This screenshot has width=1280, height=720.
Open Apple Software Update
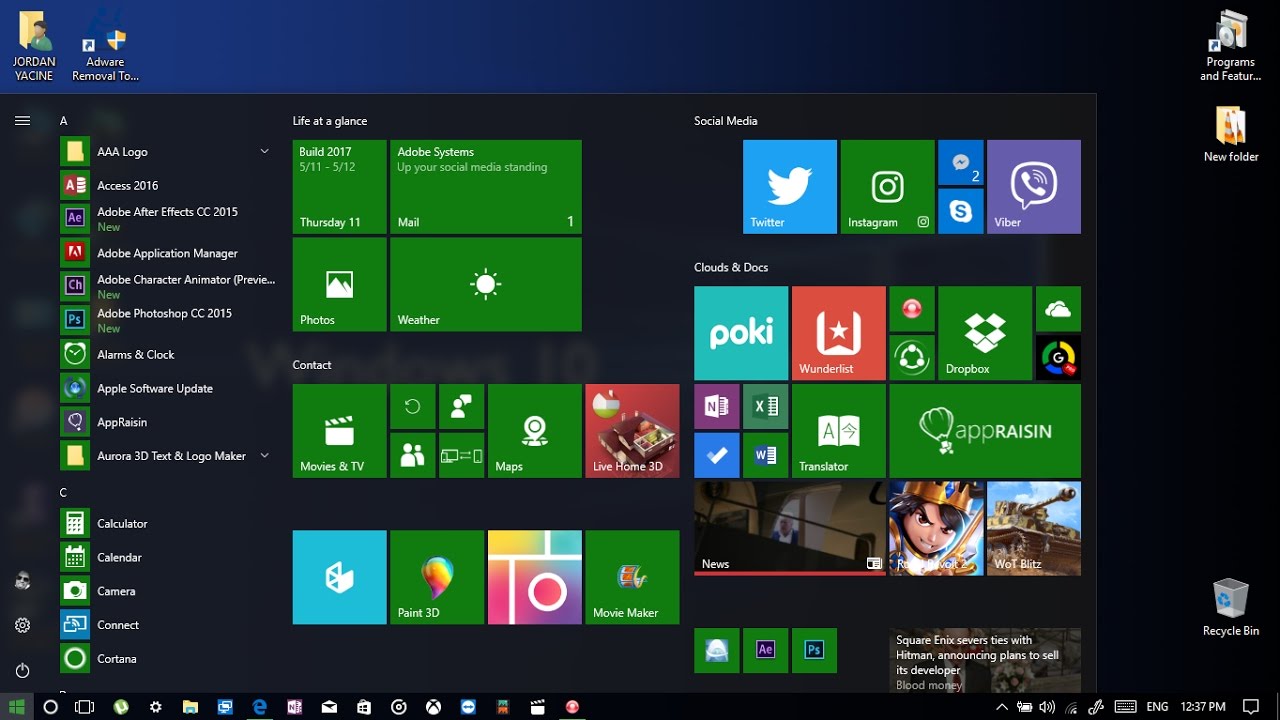[x=166, y=388]
